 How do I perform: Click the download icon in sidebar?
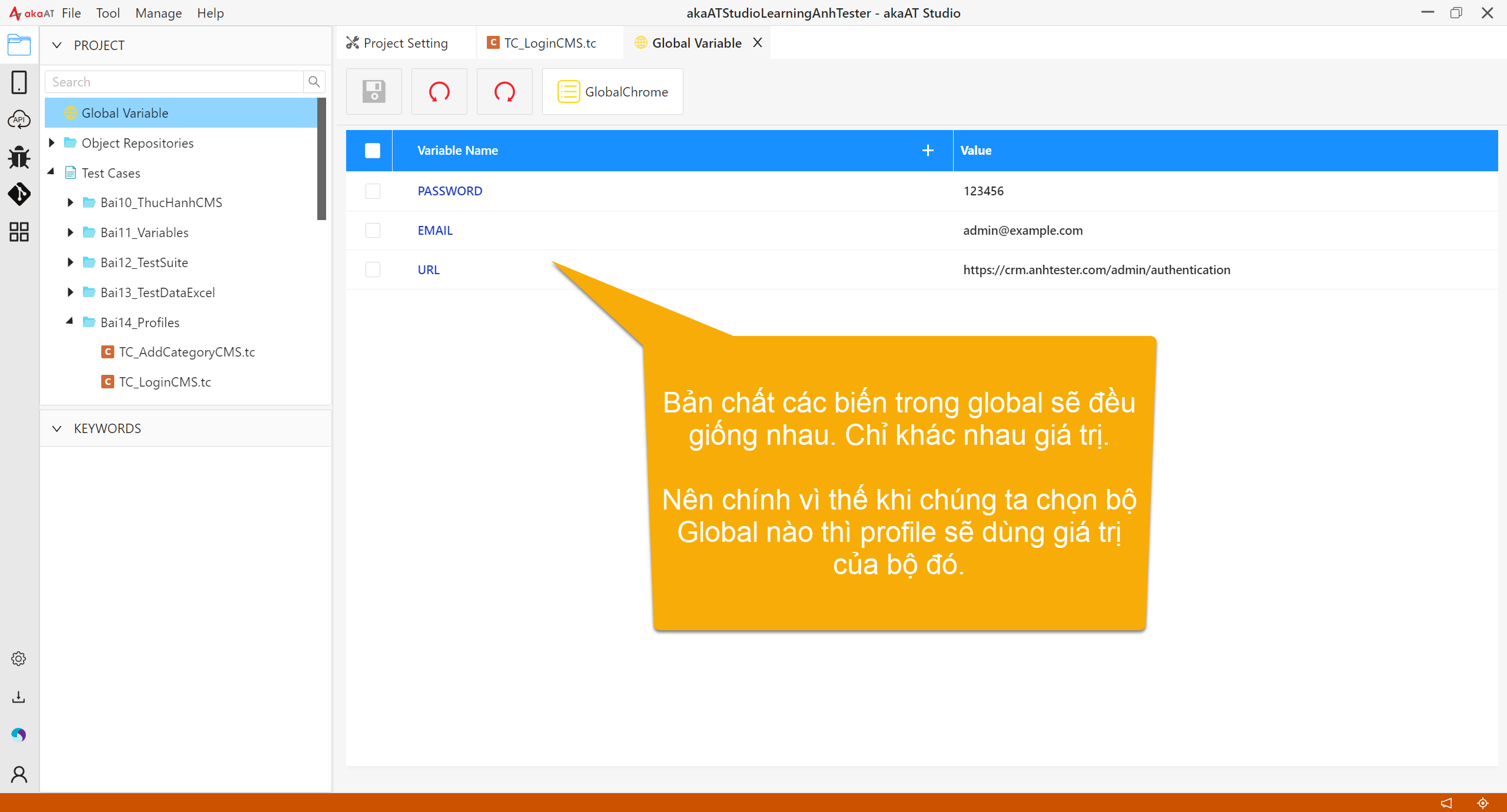coord(19,697)
